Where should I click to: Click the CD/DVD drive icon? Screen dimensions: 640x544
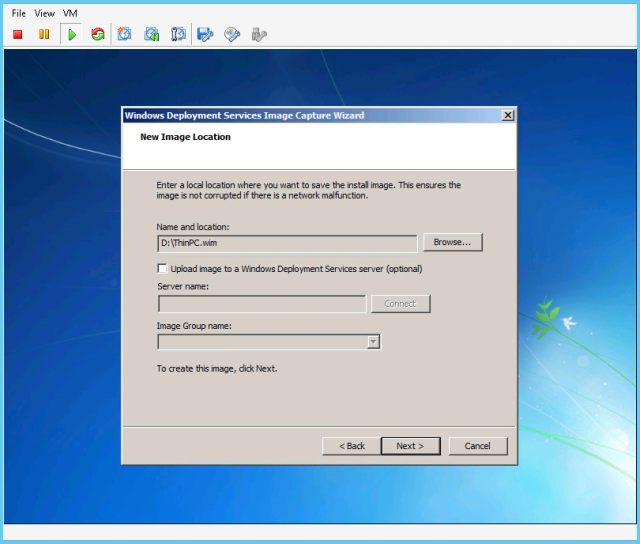232,34
